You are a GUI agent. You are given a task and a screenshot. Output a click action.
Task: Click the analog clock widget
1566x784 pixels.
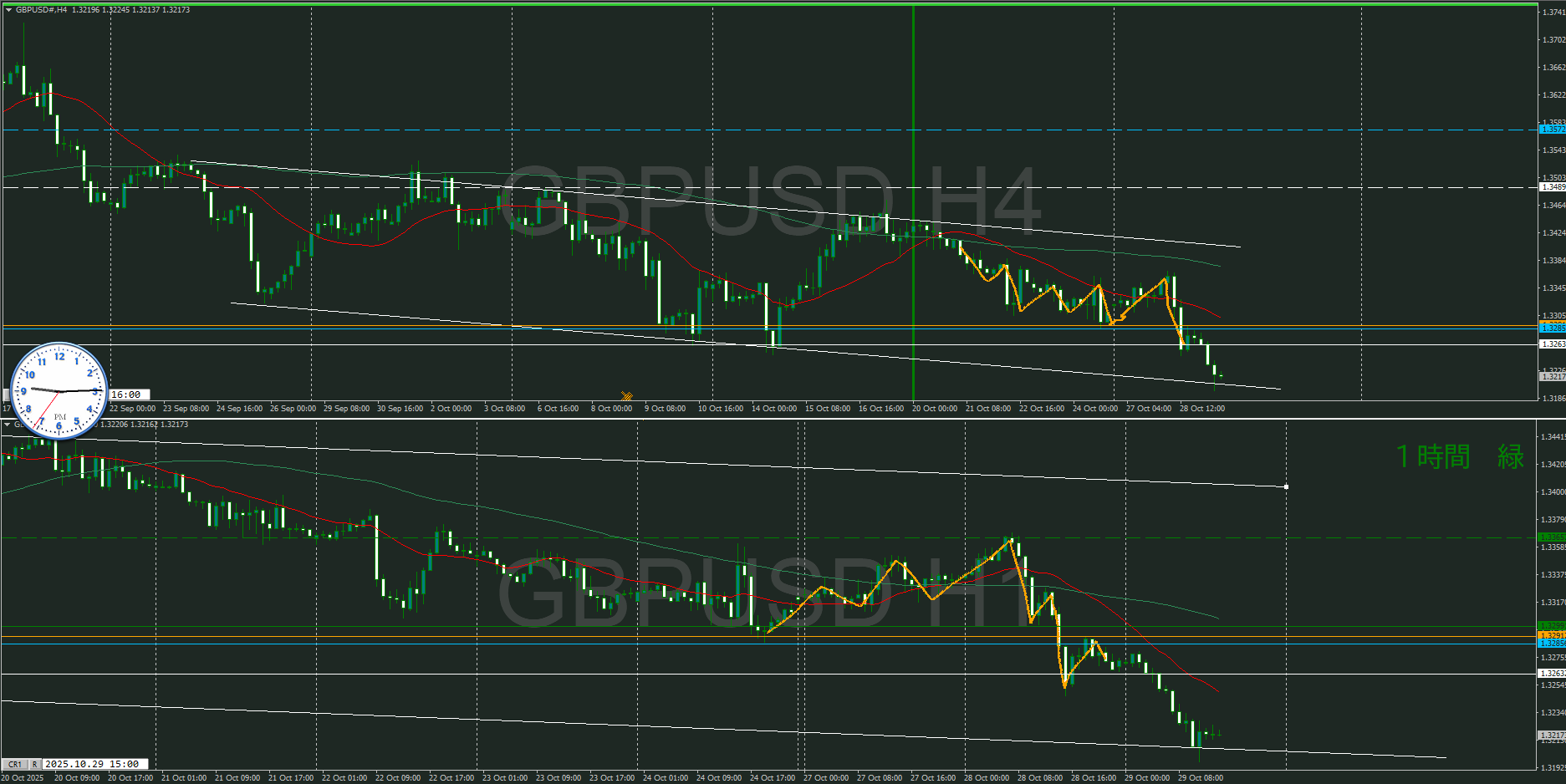pyautogui.click(x=59, y=390)
